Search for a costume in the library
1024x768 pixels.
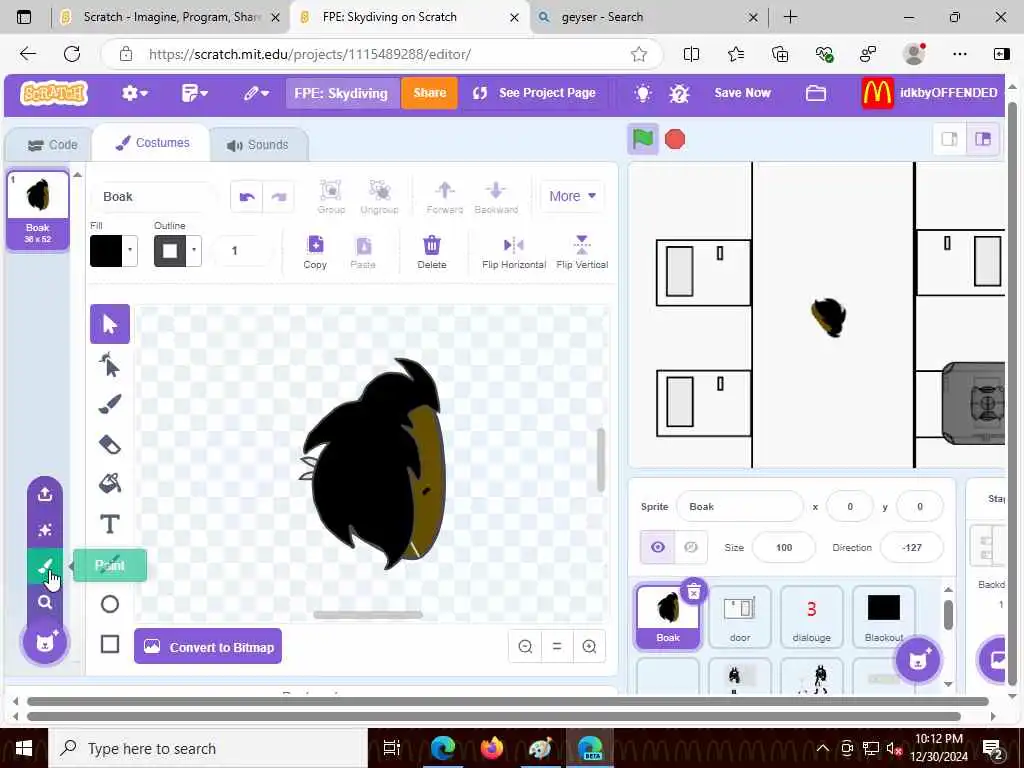[45, 602]
